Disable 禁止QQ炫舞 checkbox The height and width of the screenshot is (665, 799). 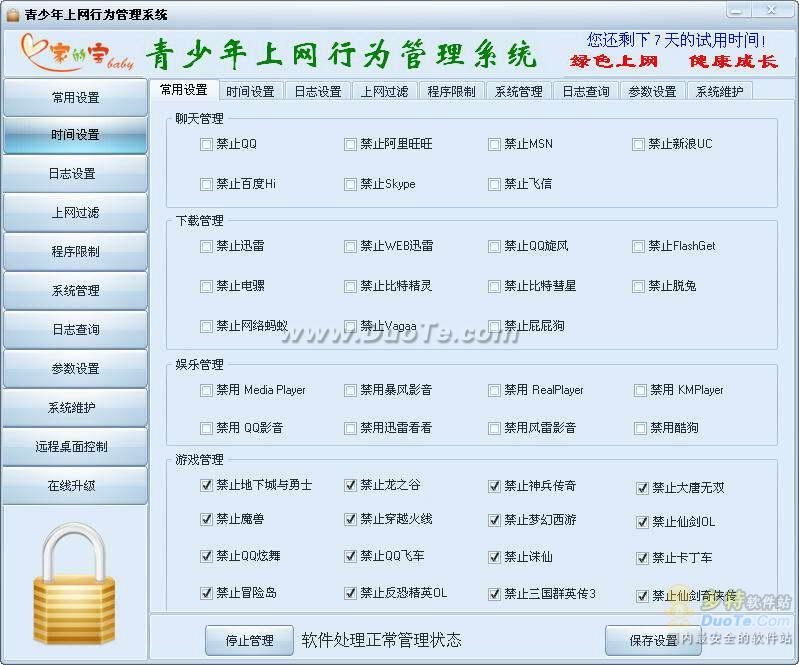(x=206, y=556)
